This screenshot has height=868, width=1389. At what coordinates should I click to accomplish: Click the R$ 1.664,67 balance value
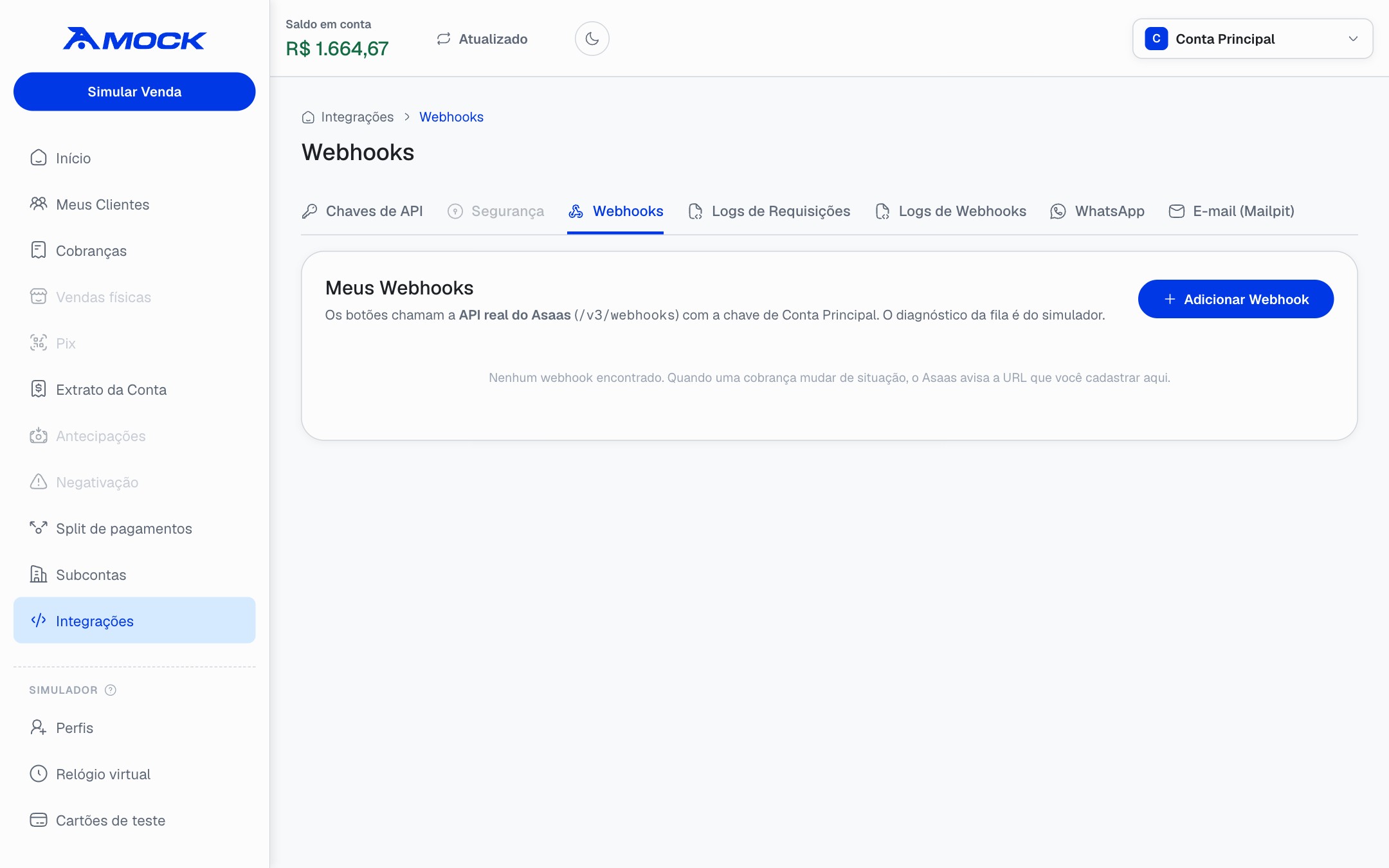tap(337, 49)
